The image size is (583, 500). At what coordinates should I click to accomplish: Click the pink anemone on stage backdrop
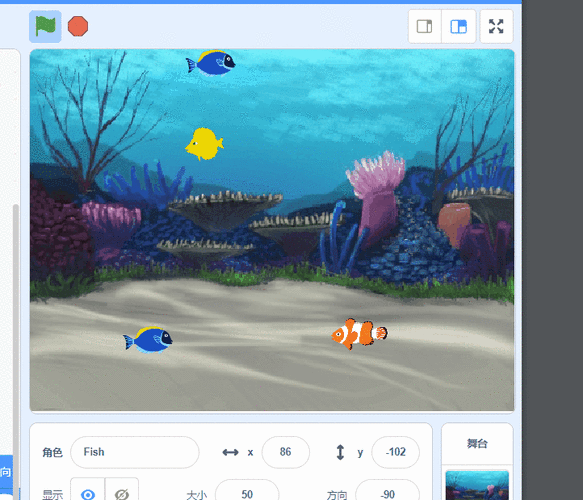(x=376, y=193)
